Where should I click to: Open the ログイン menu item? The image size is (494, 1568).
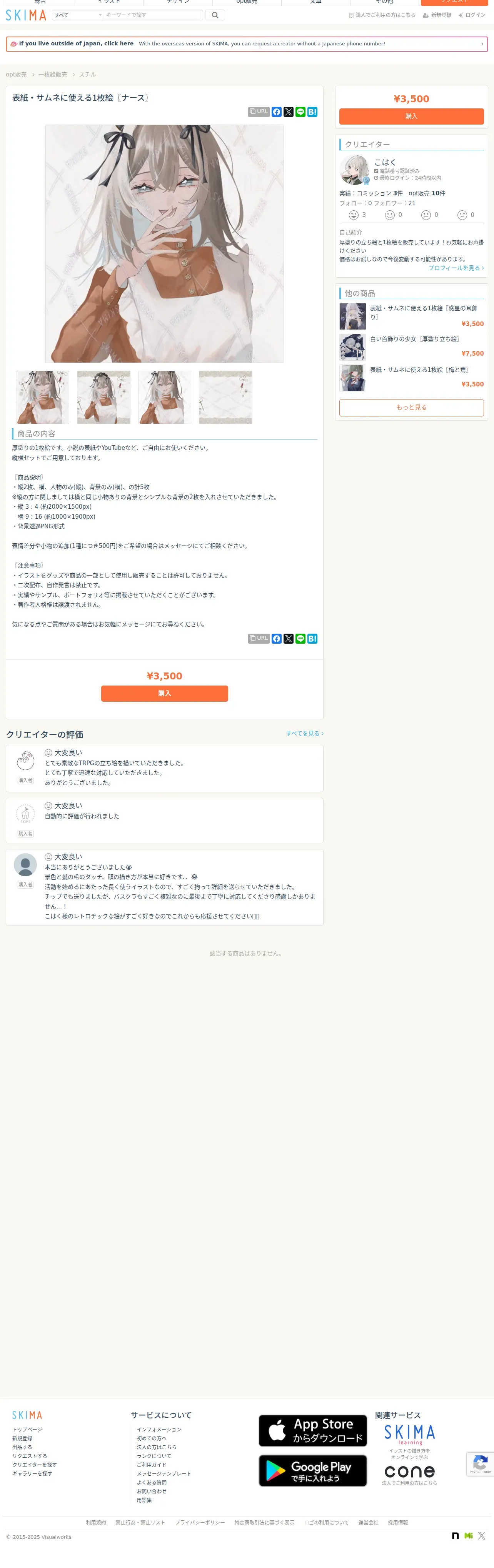472,15
